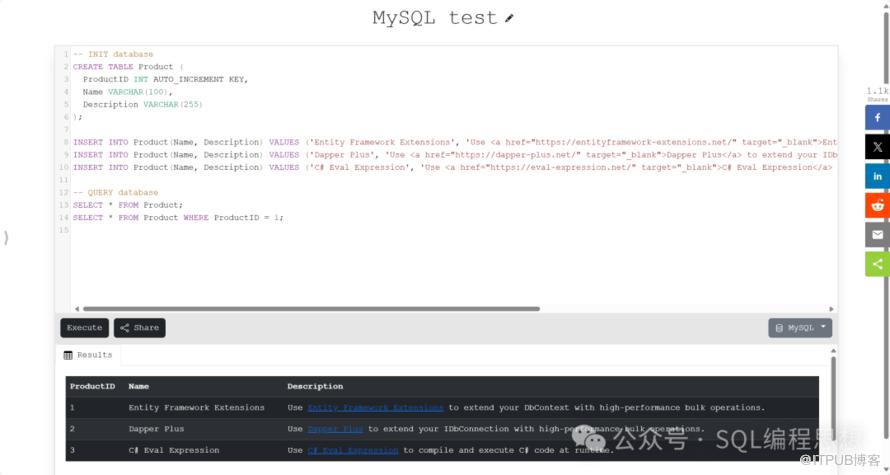Expand the left side panel arrow
The height and width of the screenshot is (475, 890).
6,237
